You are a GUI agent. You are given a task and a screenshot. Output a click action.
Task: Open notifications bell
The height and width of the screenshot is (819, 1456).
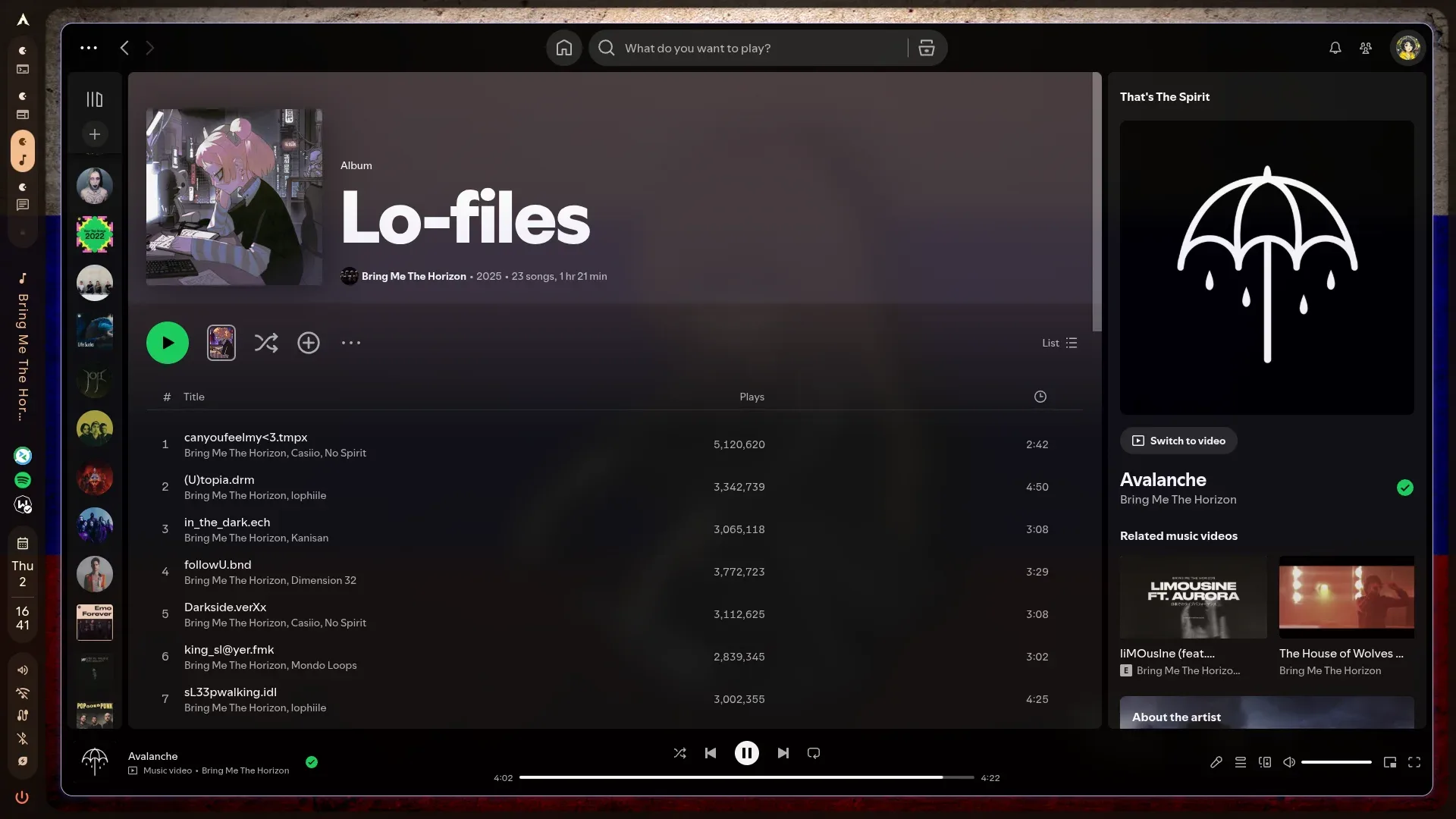pos(1335,48)
